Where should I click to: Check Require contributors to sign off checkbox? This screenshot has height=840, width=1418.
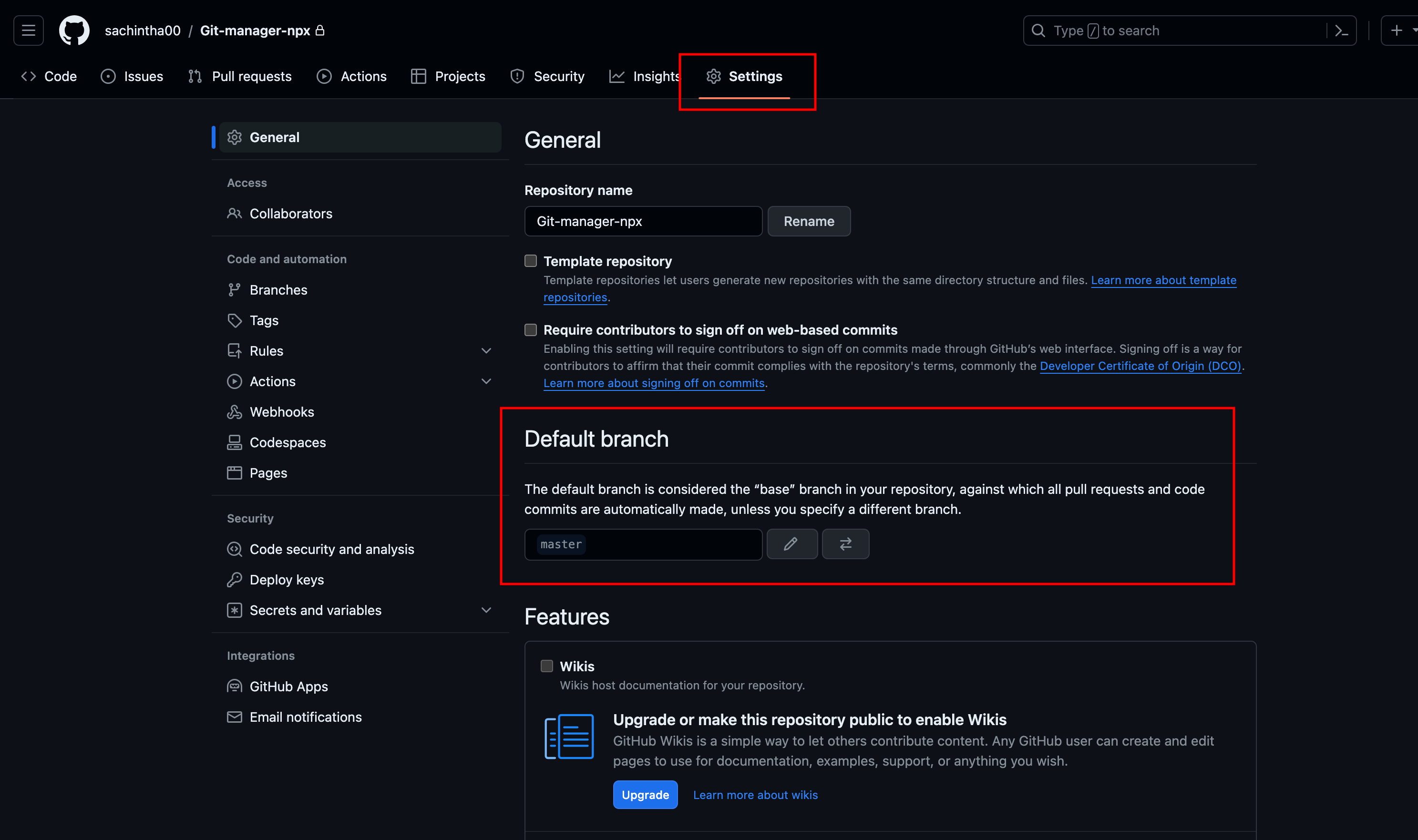coord(530,330)
